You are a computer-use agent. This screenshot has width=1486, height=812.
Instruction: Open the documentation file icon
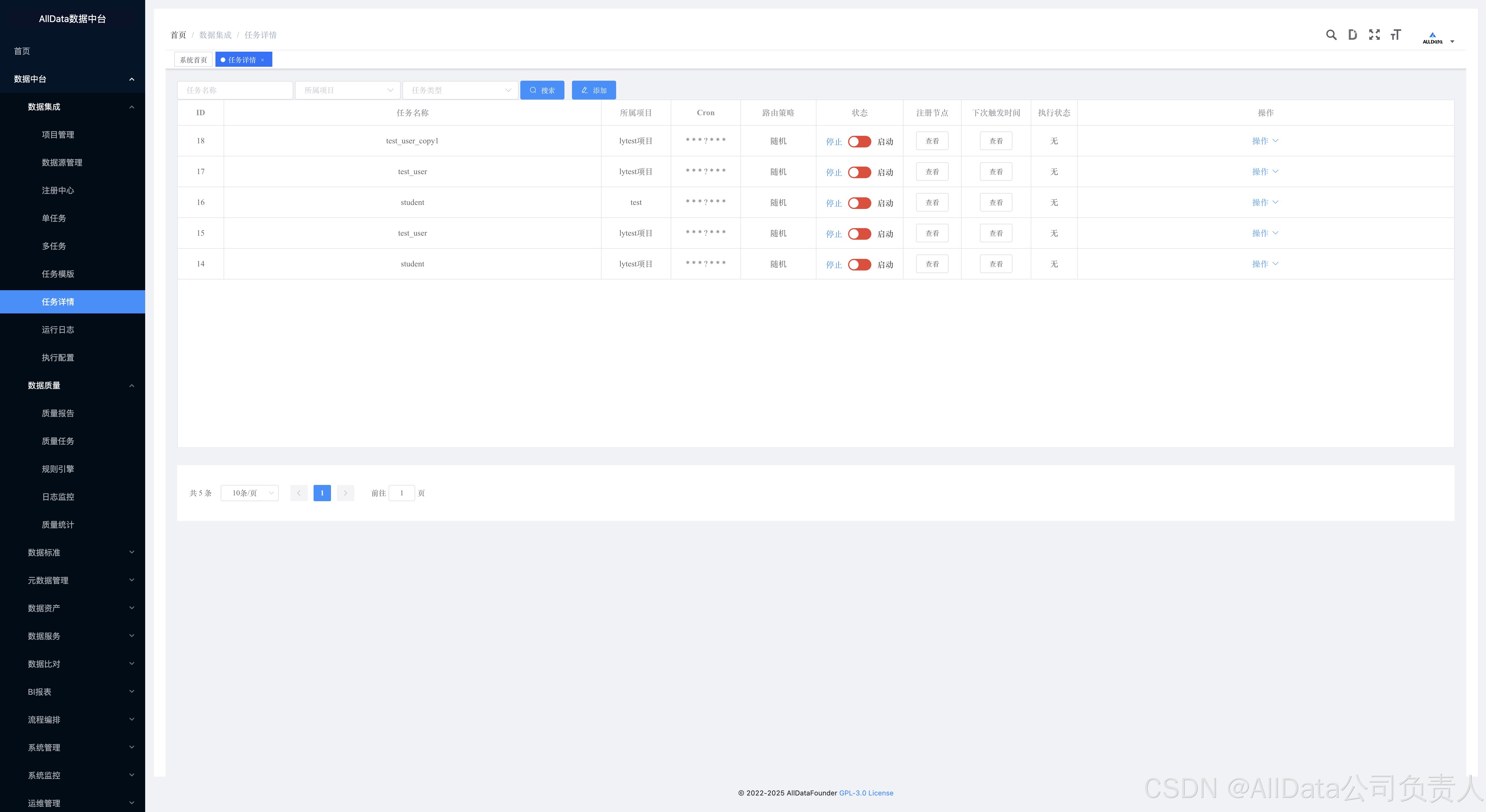click(x=1352, y=35)
